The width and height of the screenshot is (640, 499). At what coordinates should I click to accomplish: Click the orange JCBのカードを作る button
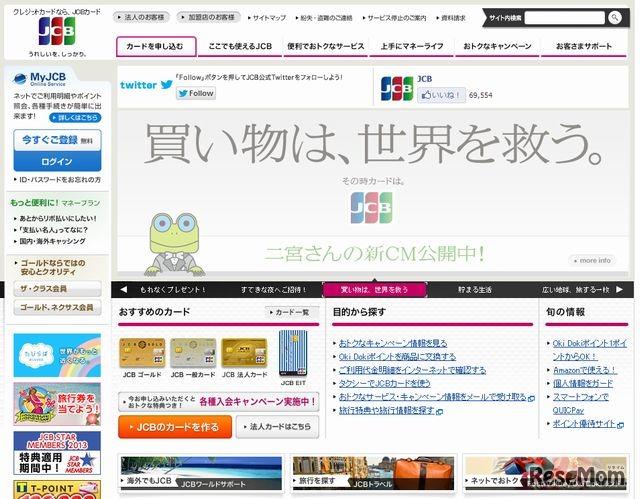coord(175,427)
